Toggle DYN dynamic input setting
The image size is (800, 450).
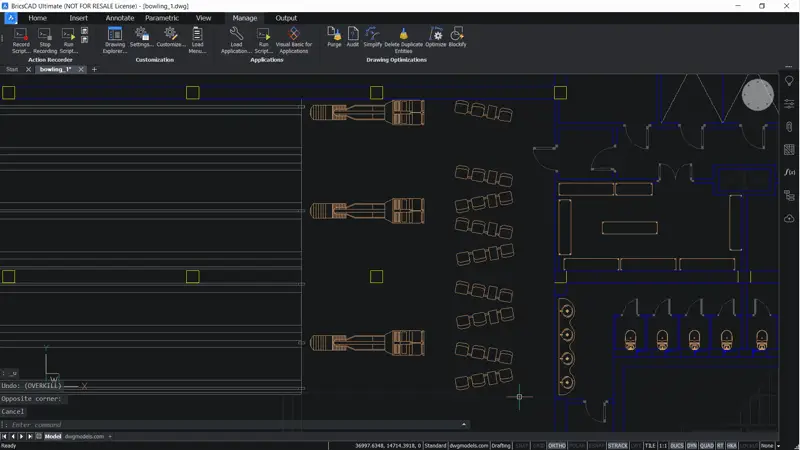point(692,445)
